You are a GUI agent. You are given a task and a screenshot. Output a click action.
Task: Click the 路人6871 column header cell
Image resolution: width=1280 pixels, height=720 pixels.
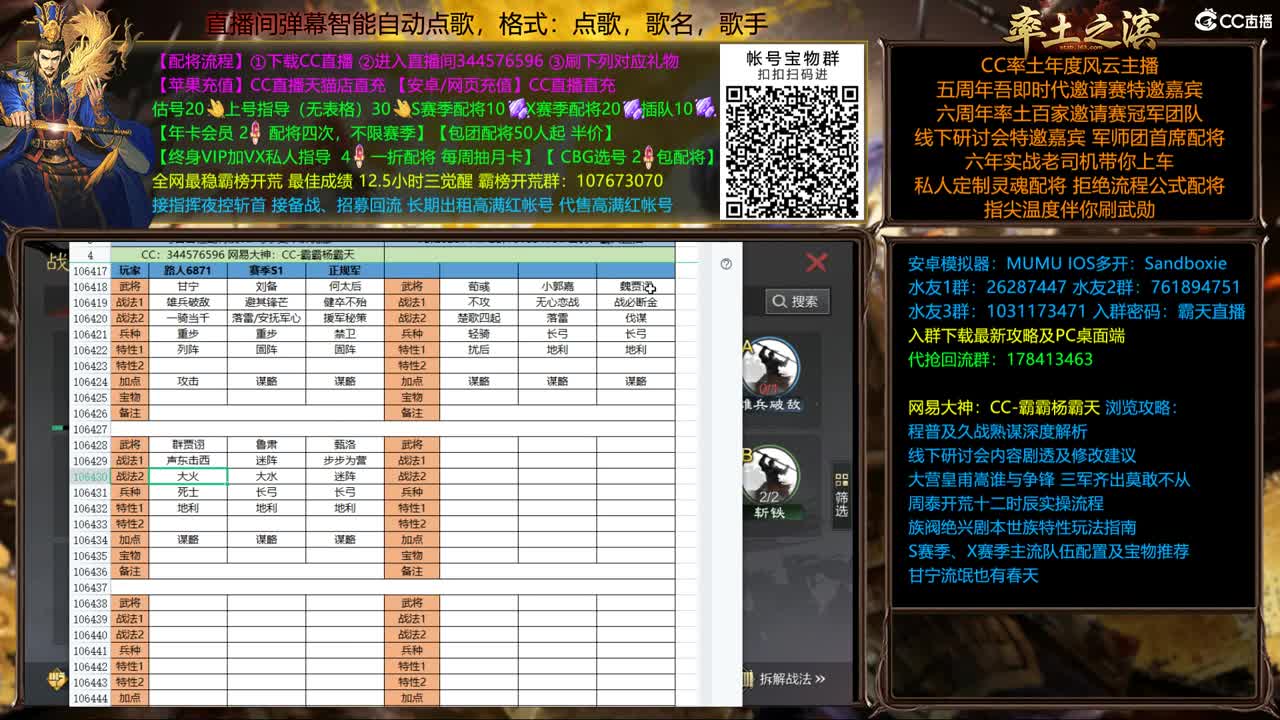188,271
